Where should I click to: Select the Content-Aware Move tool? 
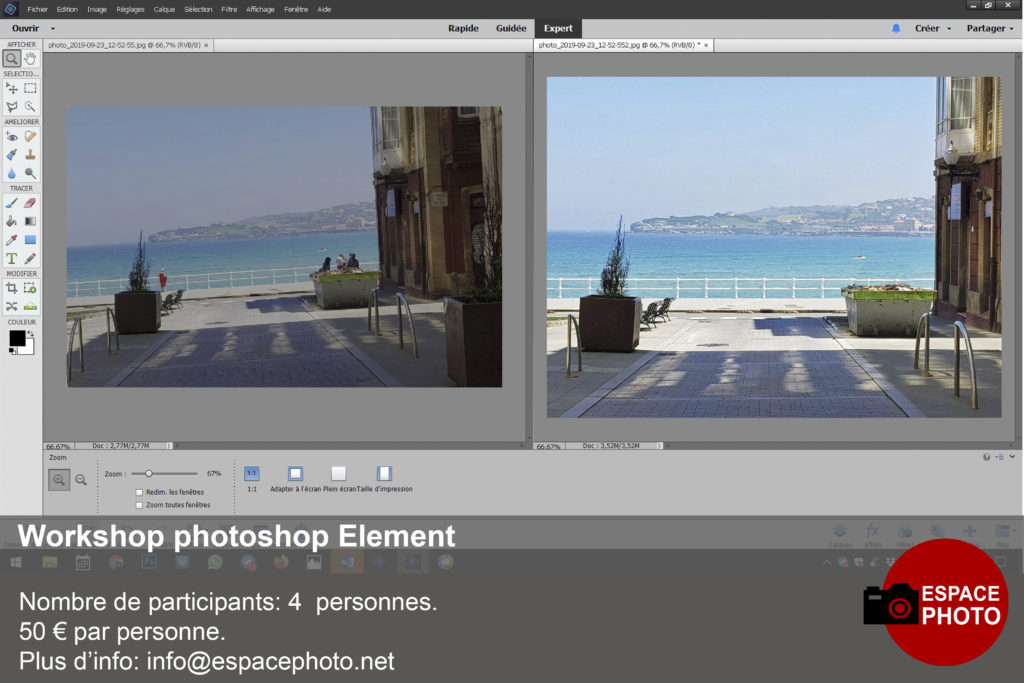click(12, 306)
